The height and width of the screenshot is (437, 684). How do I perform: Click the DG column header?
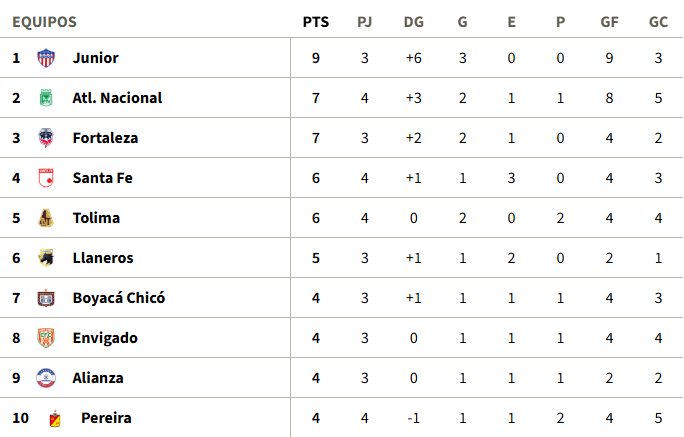pos(414,22)
